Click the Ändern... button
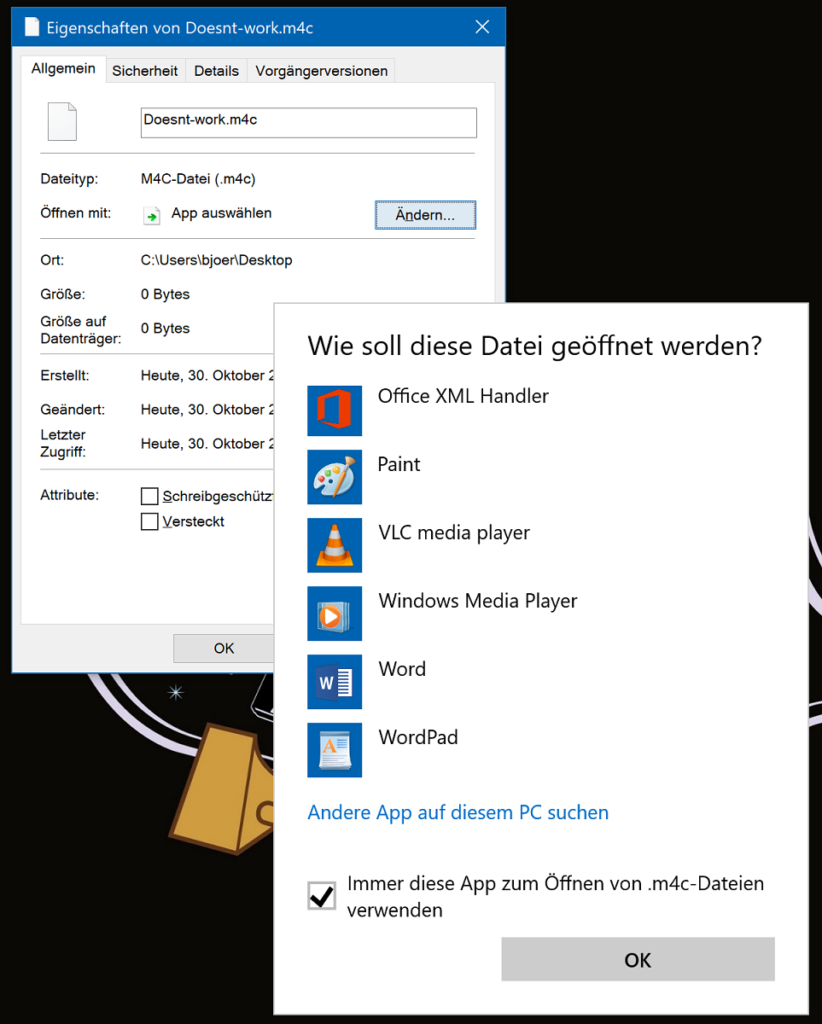This screenshot has width=822, height=1024. 425,215
